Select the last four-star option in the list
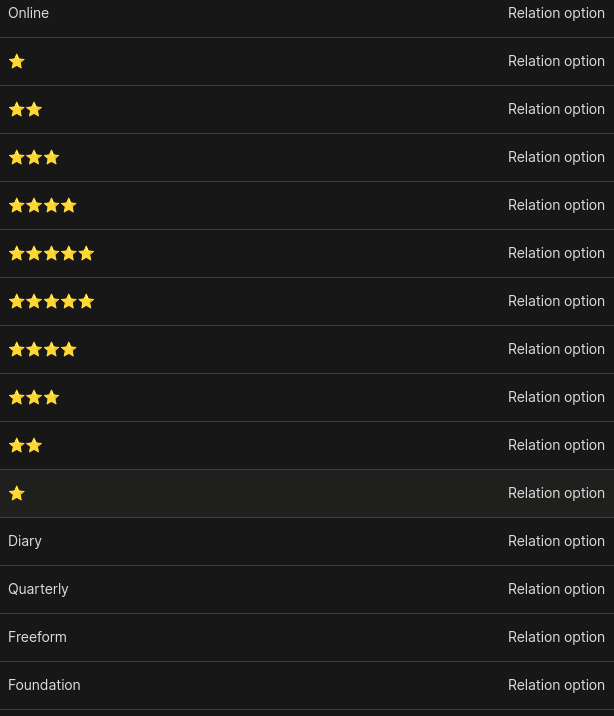This screenshot has height=716, width=614. coord(307,349)
